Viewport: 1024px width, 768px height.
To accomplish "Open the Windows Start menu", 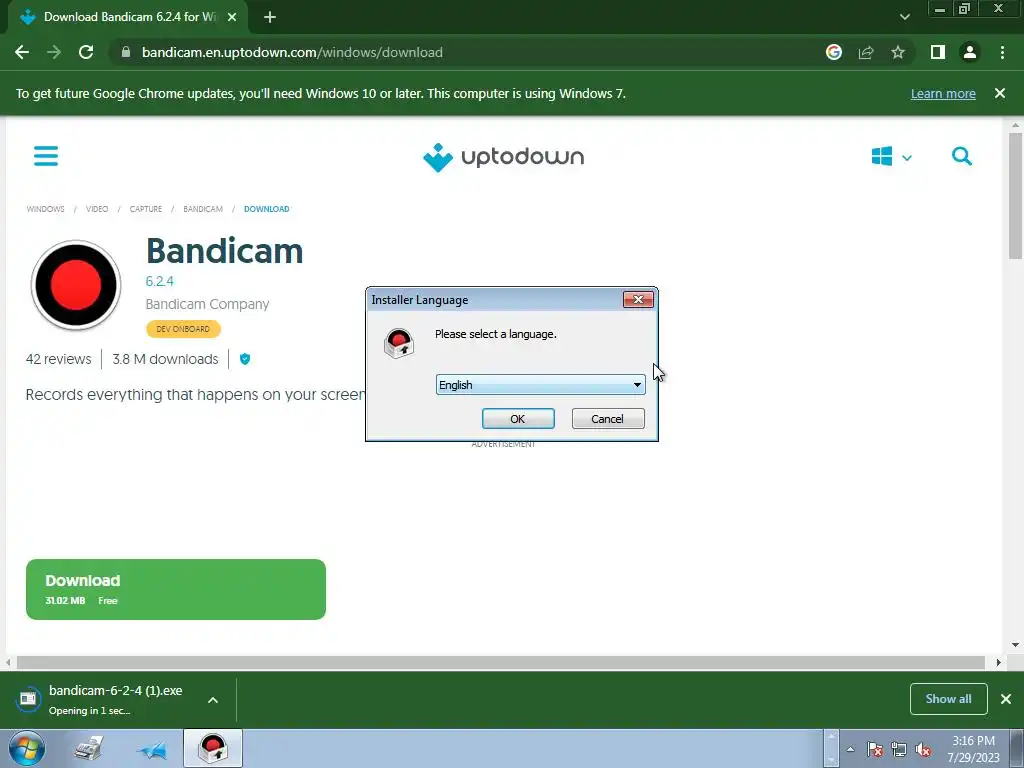I will point(27,748).
